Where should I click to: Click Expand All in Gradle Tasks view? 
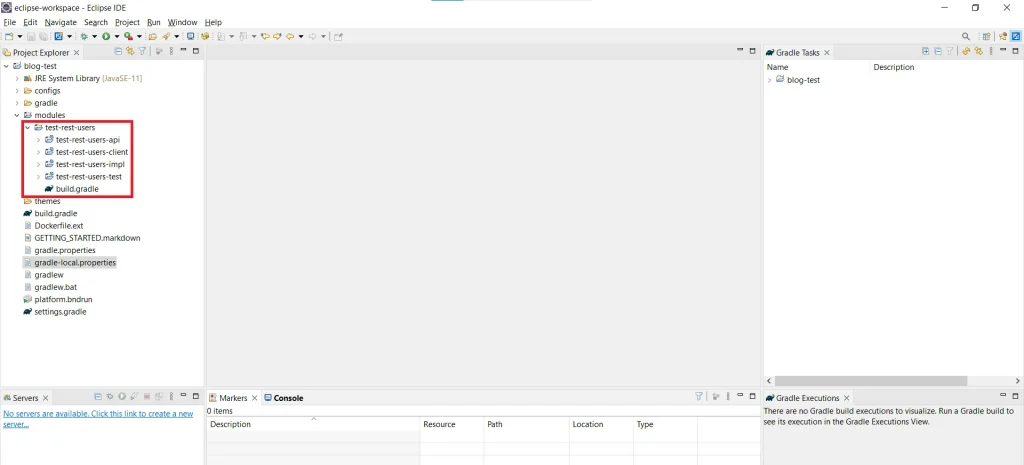(x=925, y=51)
